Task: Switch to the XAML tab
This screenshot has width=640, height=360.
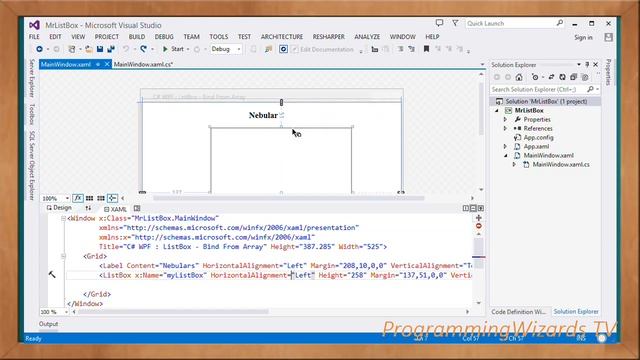Action: pos(115,209)
